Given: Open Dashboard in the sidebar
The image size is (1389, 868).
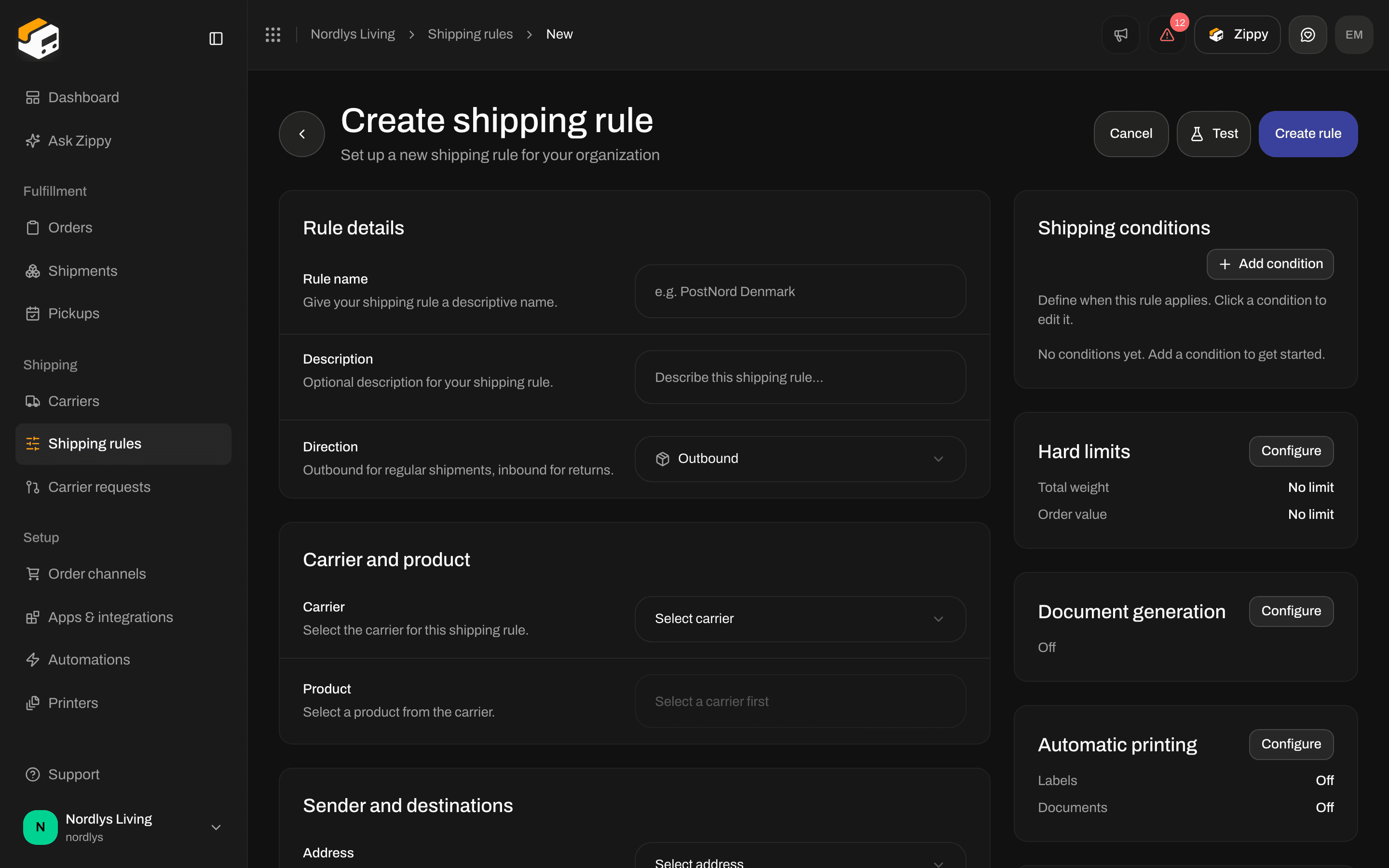Looking at the screenshot, I should [123, 97].
